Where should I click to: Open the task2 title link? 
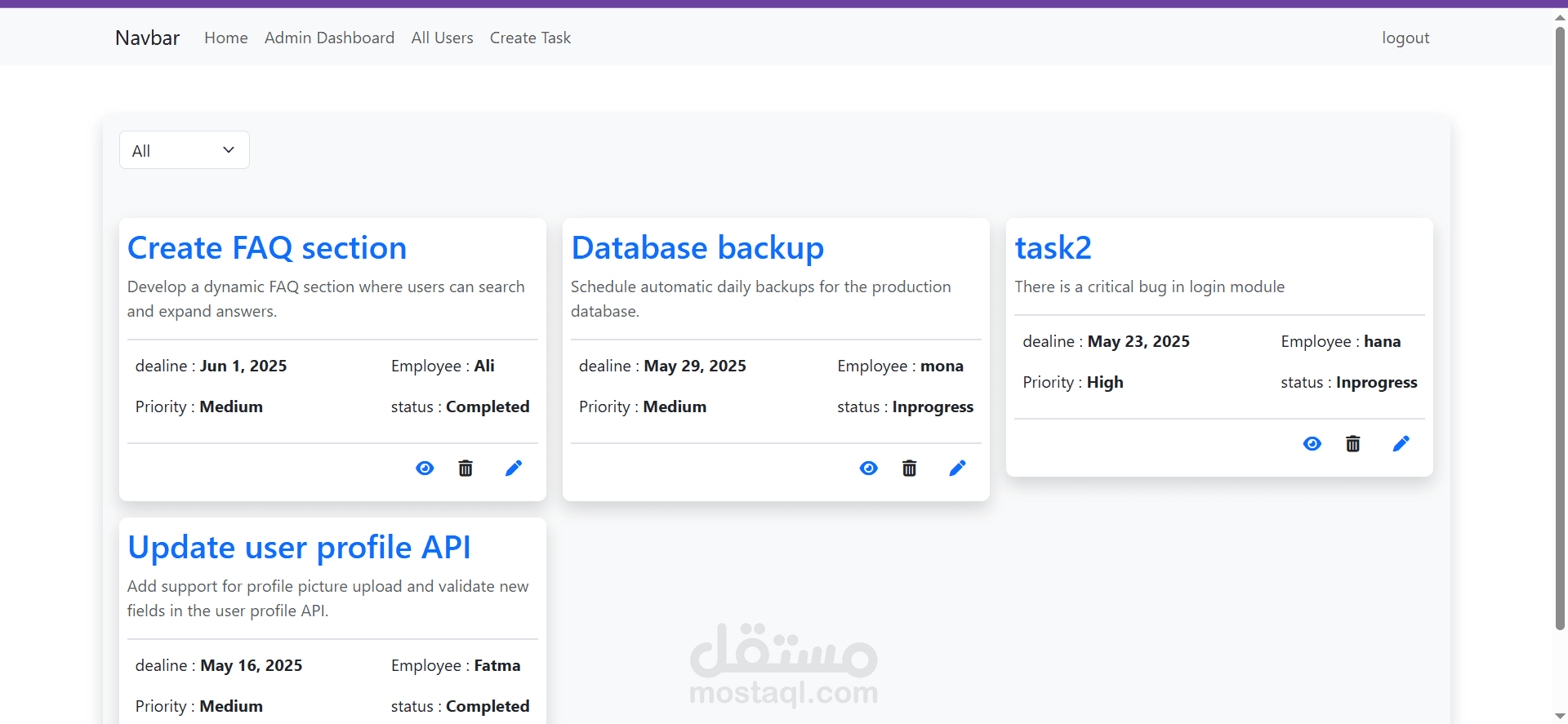pos(1053,248)
